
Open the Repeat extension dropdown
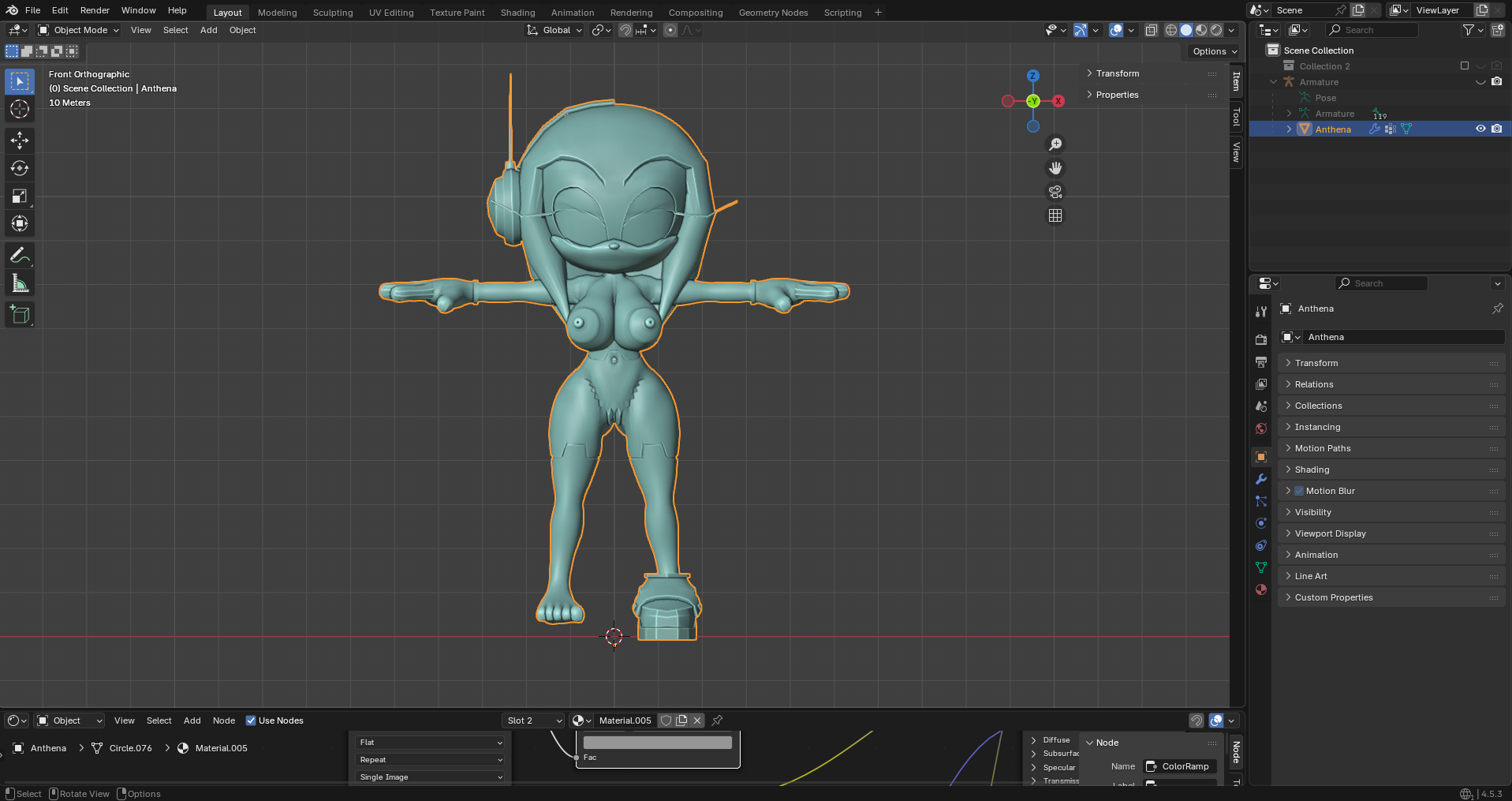pos(431,760)
